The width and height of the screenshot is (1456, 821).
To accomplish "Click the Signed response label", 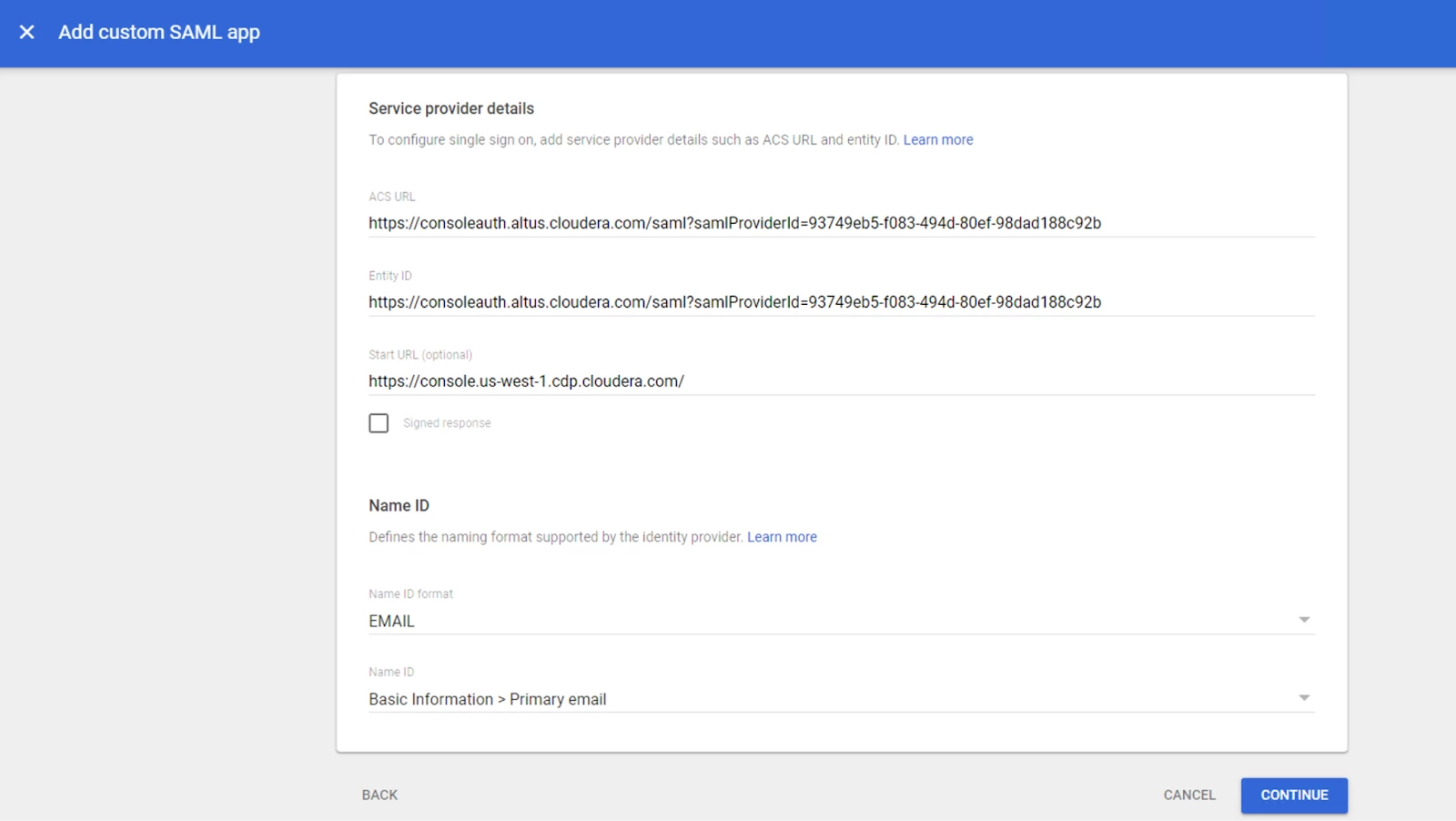I will (x=447, y=423).
